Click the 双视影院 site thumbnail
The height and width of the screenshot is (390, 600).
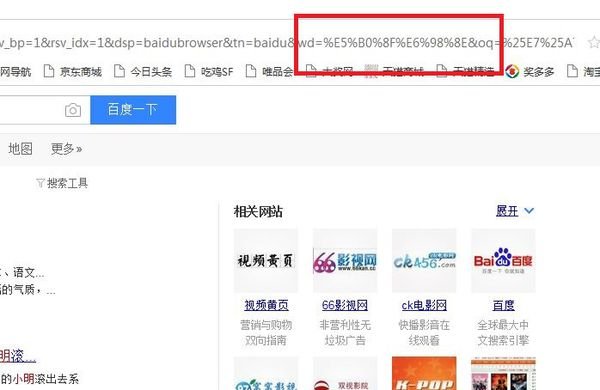[345, 374]
